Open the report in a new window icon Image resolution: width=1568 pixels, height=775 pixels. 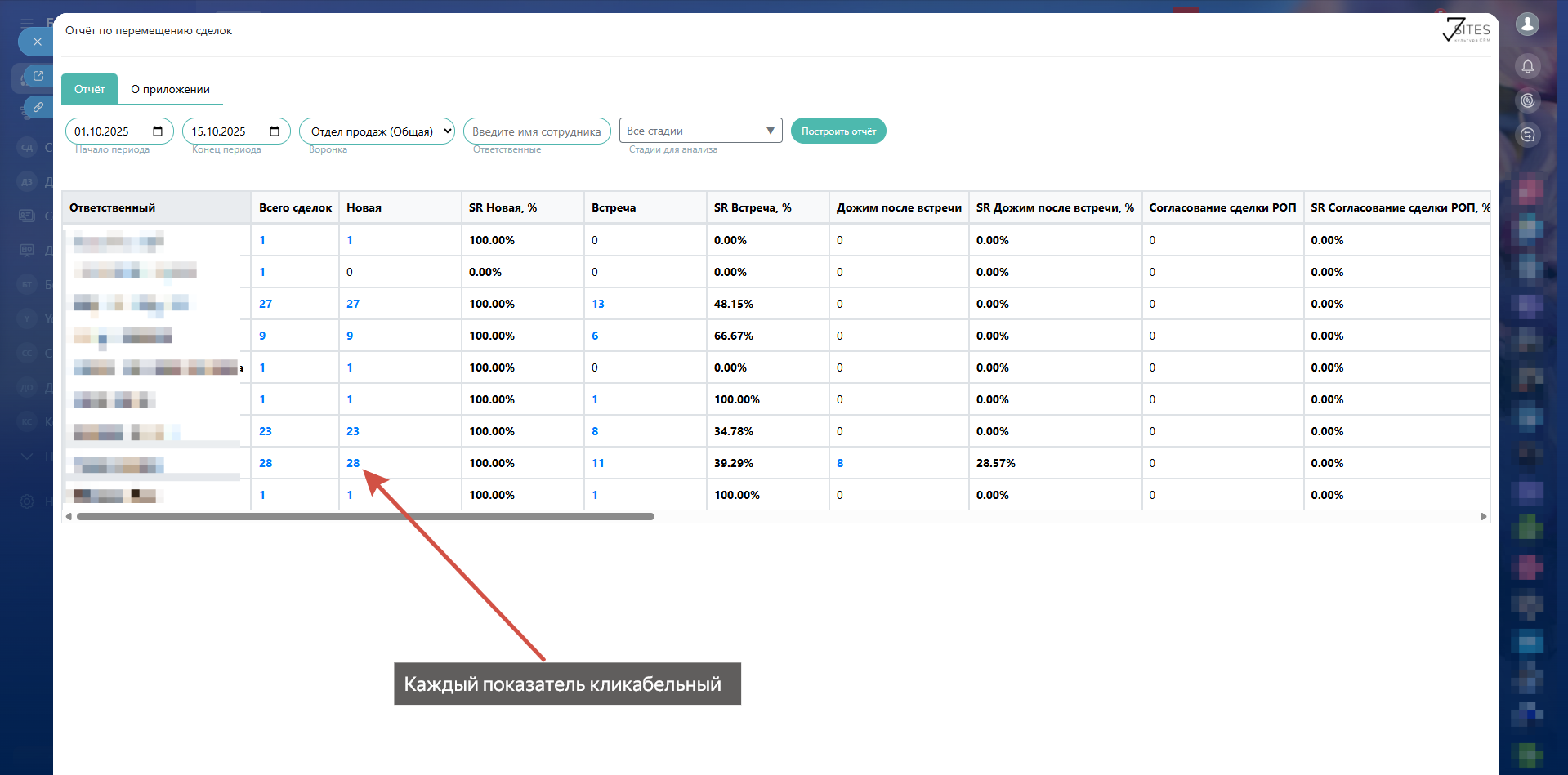[38, 76]
